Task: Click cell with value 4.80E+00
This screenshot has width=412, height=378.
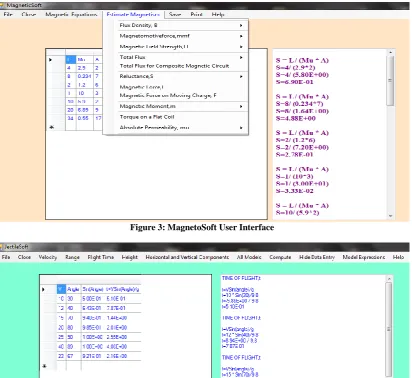Action: click(x=122, y=347)
